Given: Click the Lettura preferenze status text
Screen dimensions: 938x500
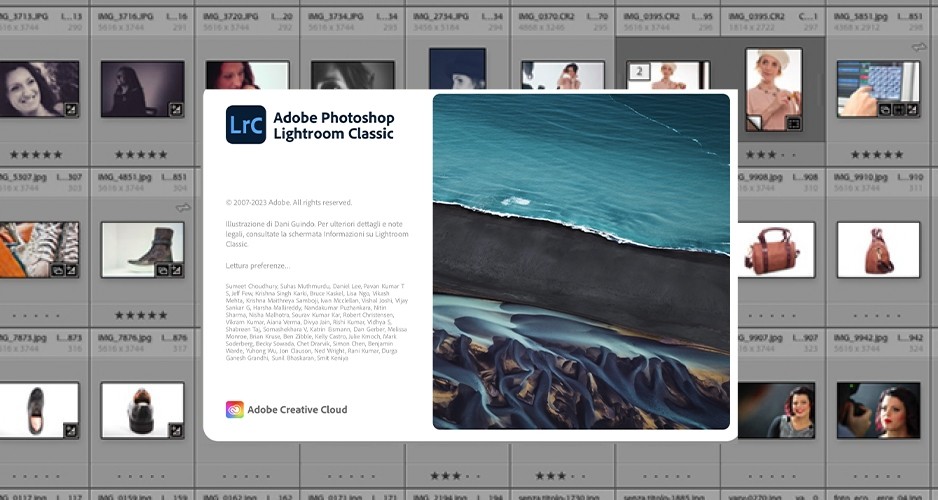Looking at the screenshot, I should click(258, 266).
